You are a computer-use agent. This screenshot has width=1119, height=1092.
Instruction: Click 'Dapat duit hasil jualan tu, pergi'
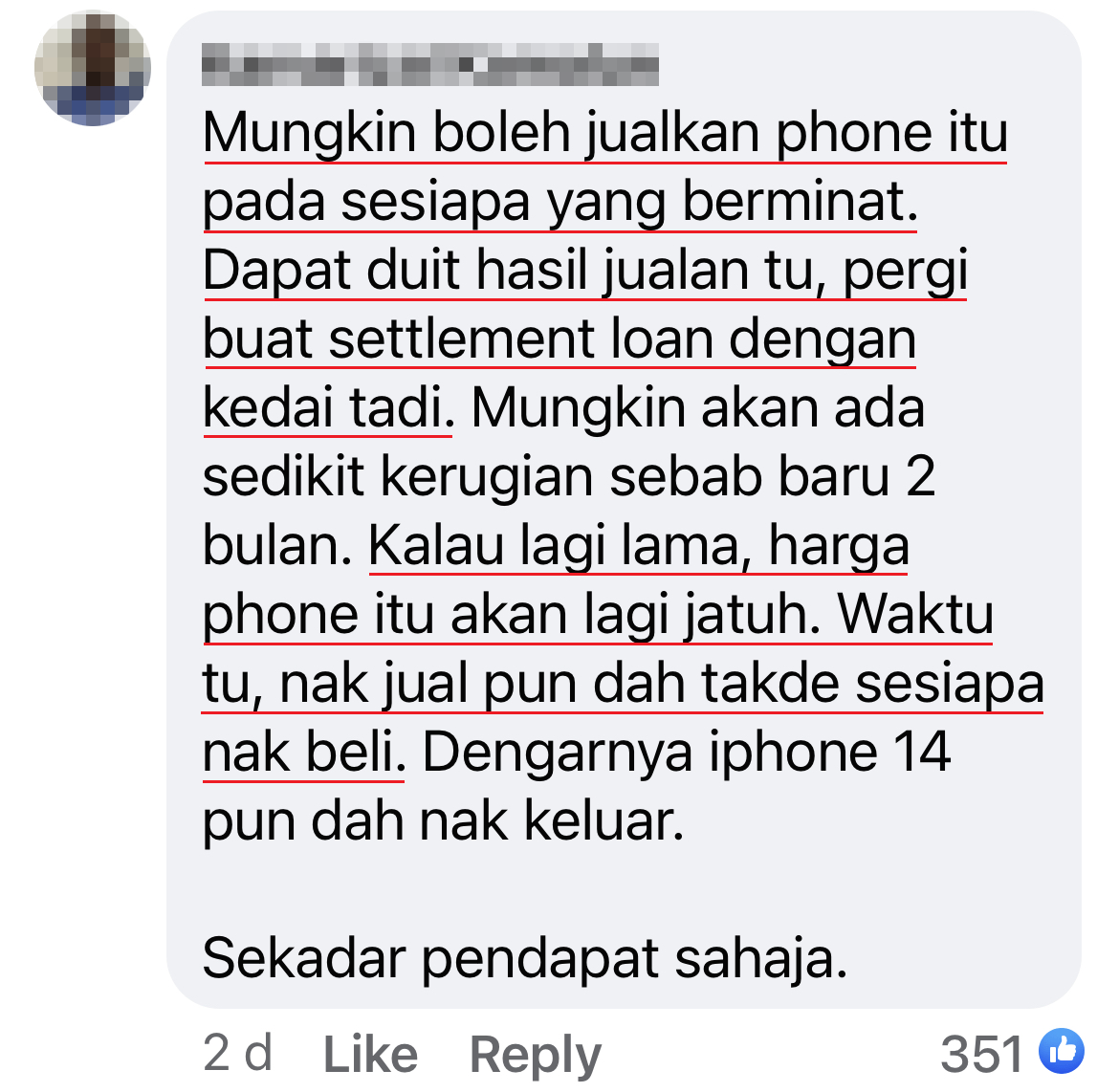click(585, 272)
